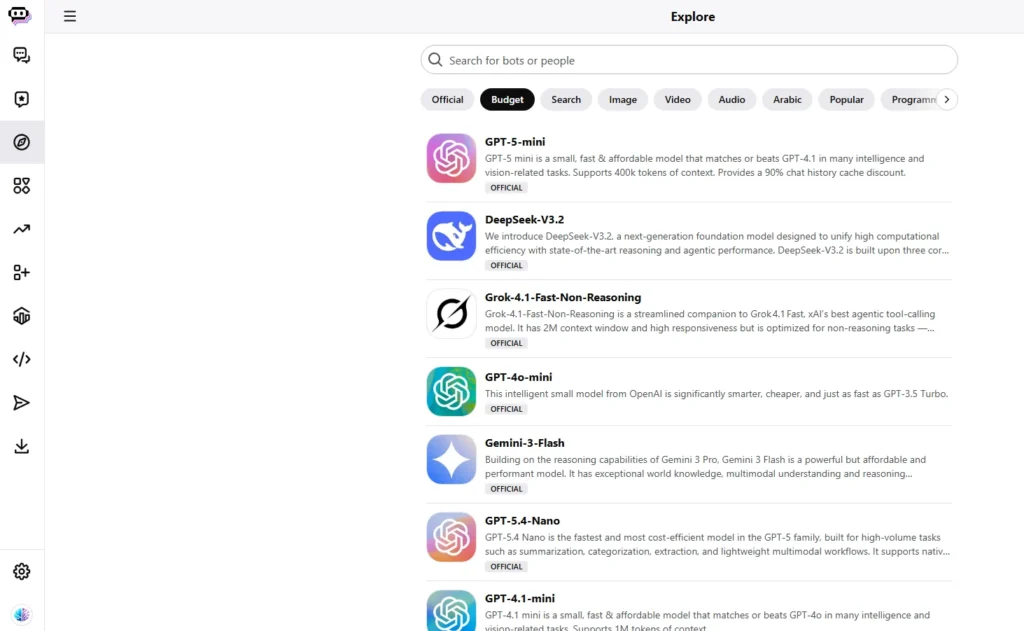
Task: Click the download app icon
Action: (x=22, y=446)
